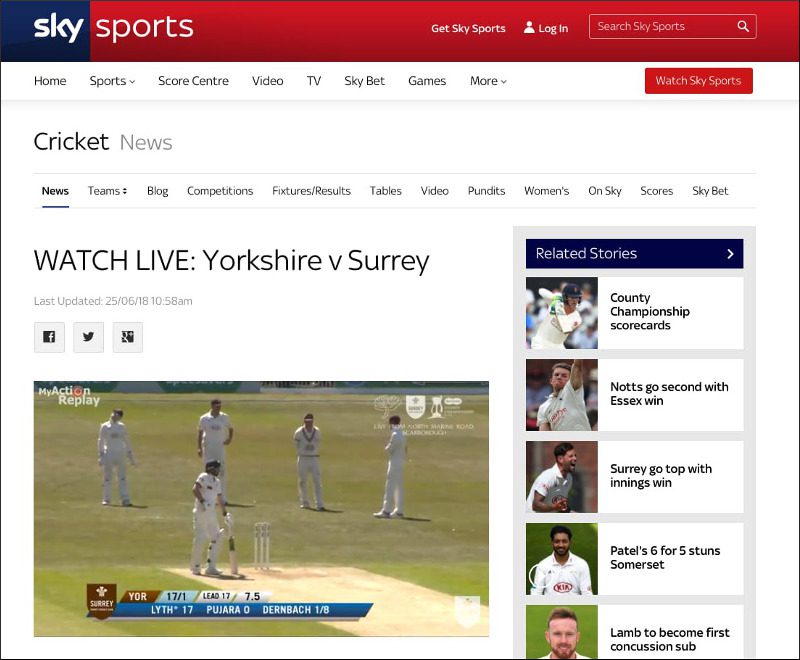
Task: Open Patel's 6 for 5 stuns Somerset story
Action: point(665,557)
